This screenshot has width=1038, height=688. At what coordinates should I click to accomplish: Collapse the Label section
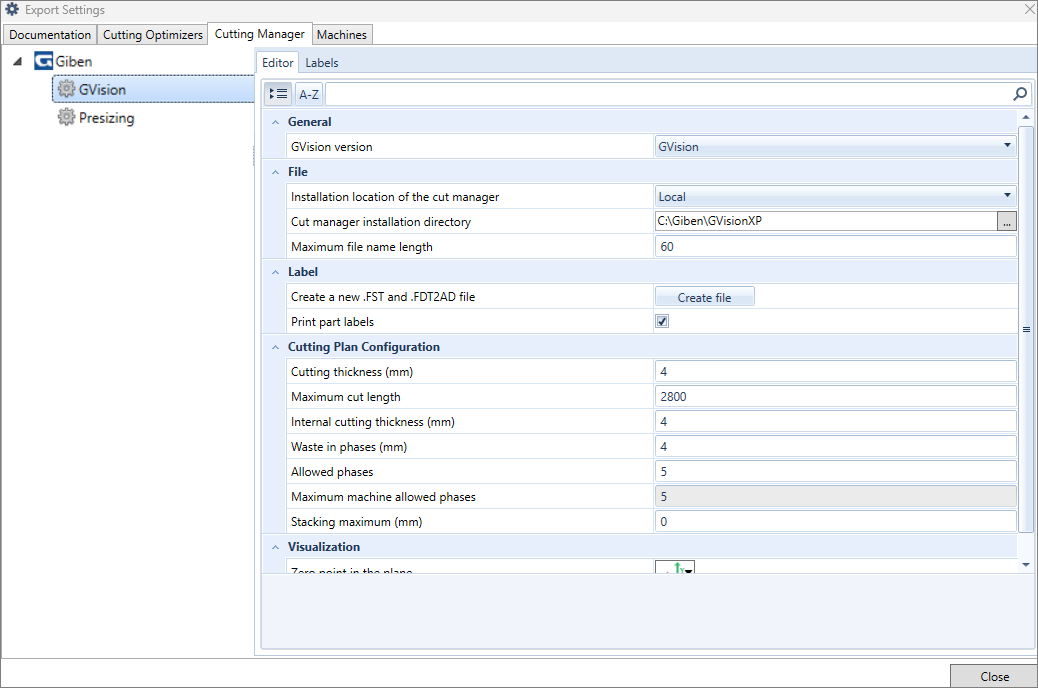275,272
